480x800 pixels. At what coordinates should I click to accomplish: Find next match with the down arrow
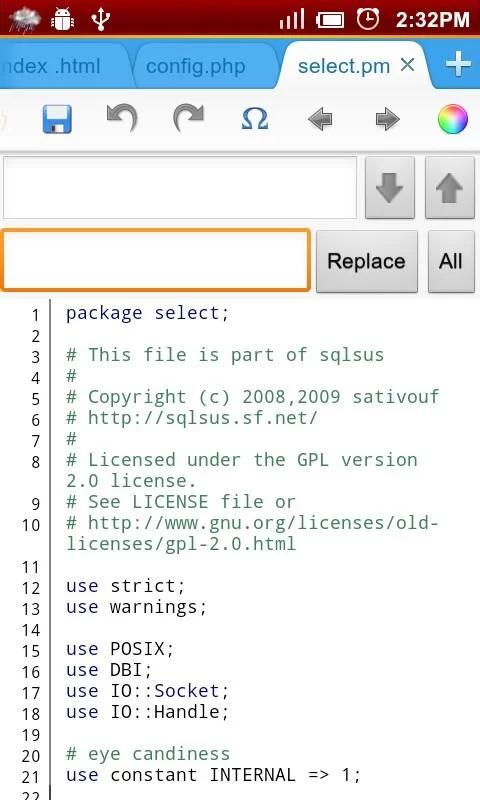coord(390,188)
